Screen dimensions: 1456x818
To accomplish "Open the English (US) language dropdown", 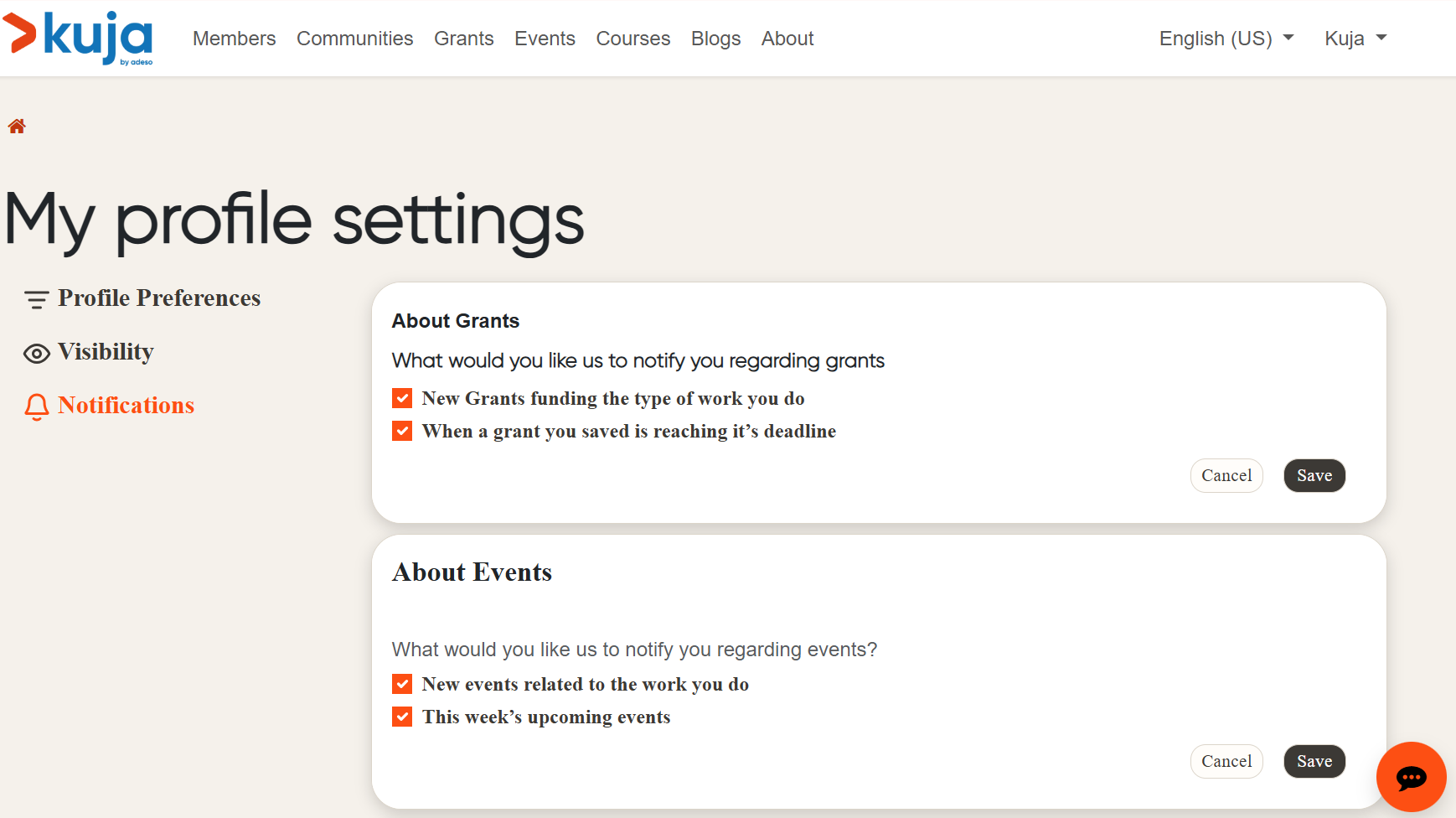I will [1226, 39].
